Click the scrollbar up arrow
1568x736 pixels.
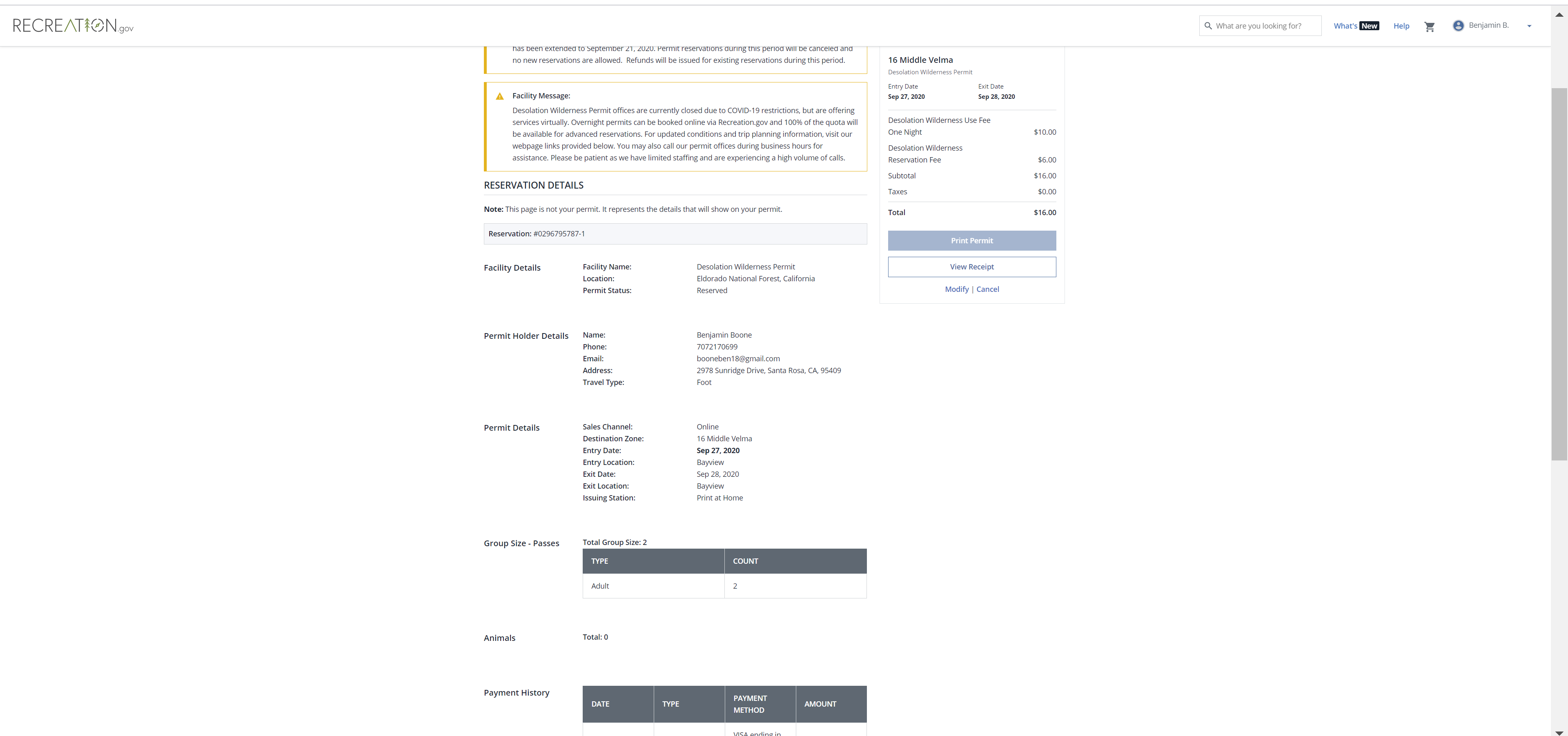point(1559,15)
